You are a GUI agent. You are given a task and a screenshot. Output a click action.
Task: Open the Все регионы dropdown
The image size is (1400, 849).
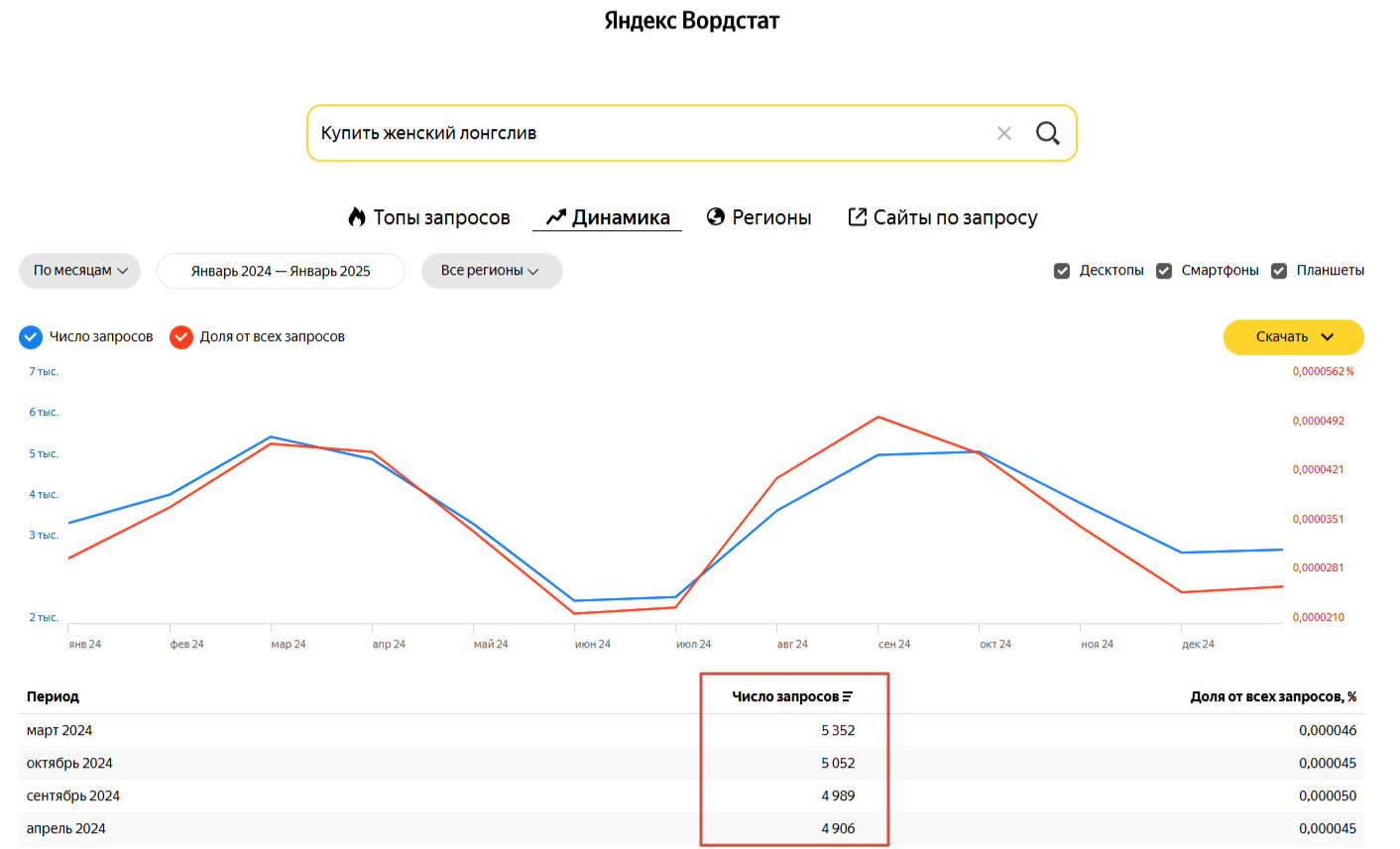(x=492, y=271)
